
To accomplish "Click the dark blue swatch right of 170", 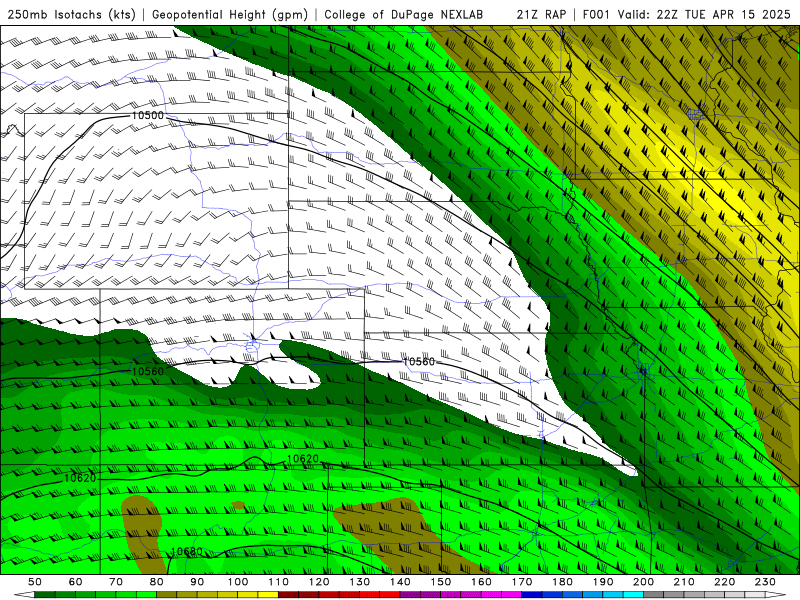I will pyautogui.click(x=532, y=595).
